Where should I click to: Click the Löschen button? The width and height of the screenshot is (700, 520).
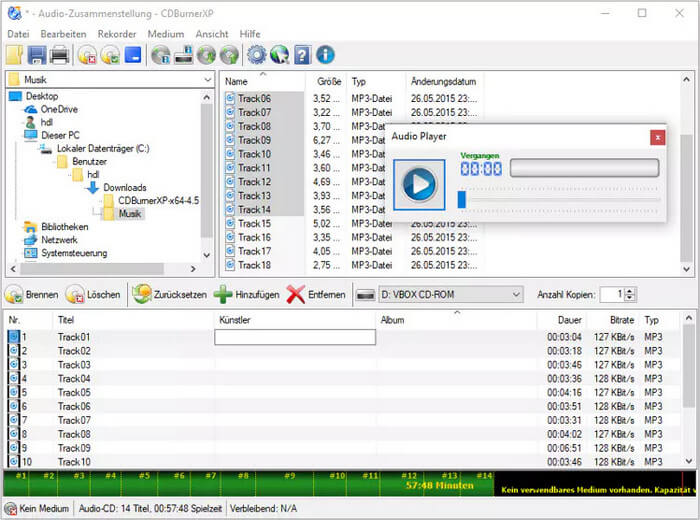pos(93,295)
